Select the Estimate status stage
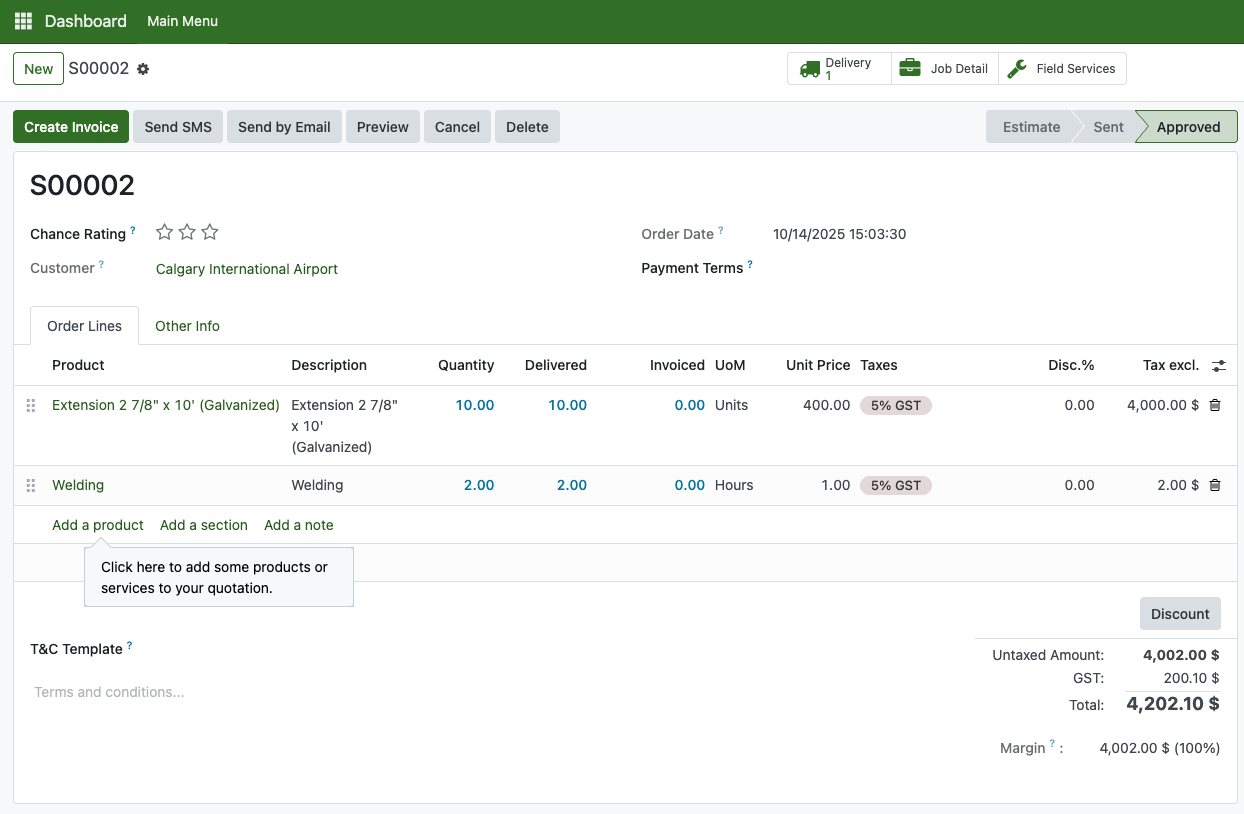The image size is (1244, 814). 1031,127
